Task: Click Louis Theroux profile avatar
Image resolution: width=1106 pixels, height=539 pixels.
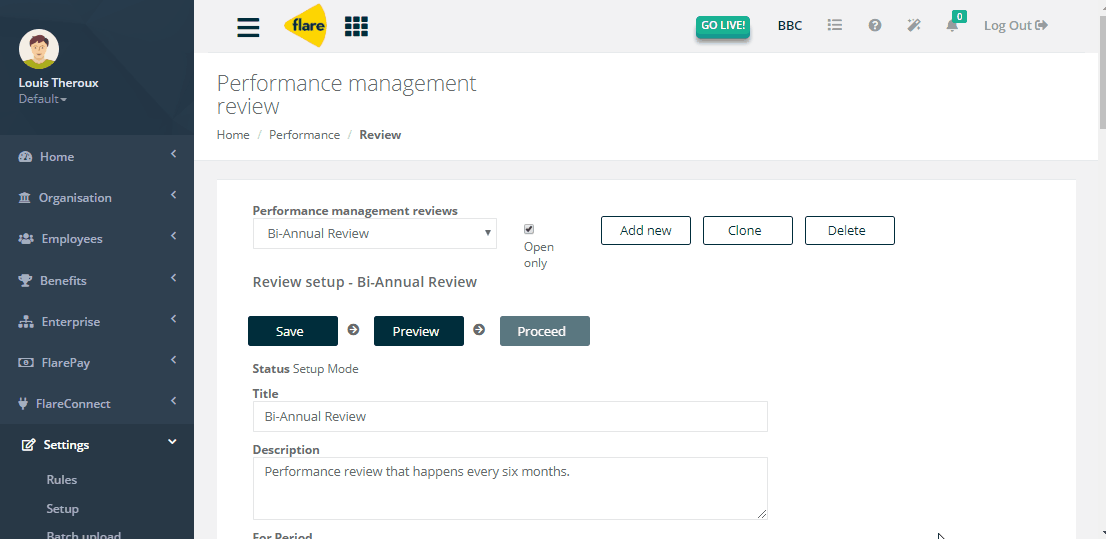Action: 39,49
